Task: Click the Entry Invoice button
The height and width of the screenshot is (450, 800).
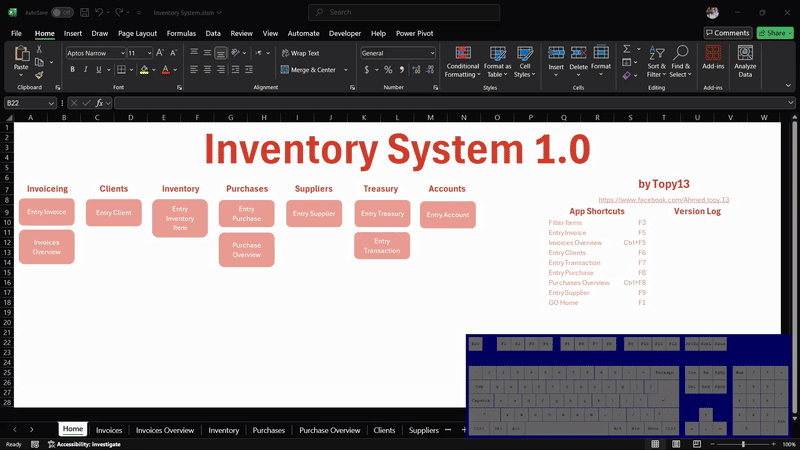Action: (46, 212)
